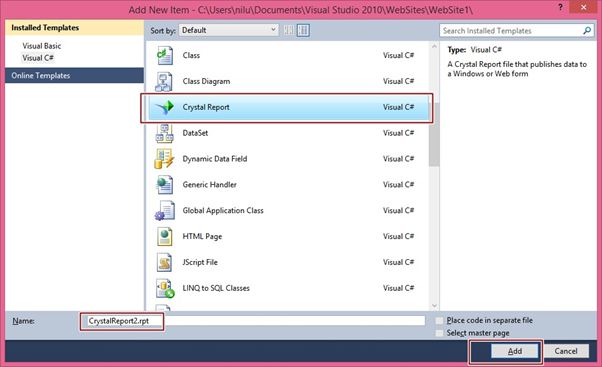Pick the Global Application Class icon
The width and height of the screenshot is (602, 367).
[165, 211]
